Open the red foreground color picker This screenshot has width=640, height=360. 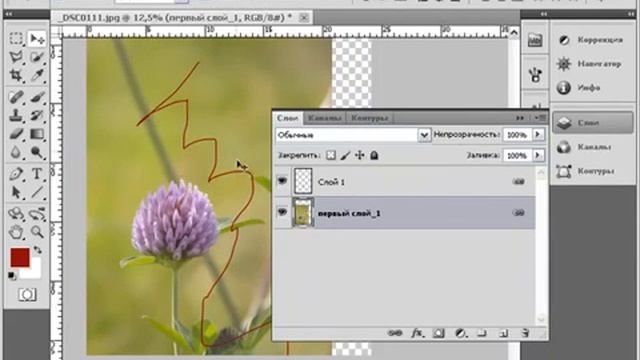20,257
